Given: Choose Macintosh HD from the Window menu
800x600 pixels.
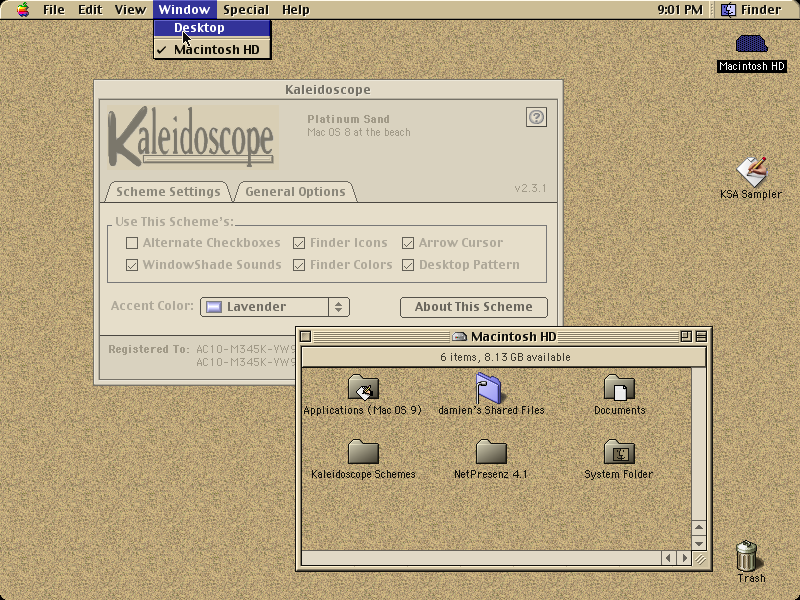Looking at the screenshot, I should coord(212,49).
